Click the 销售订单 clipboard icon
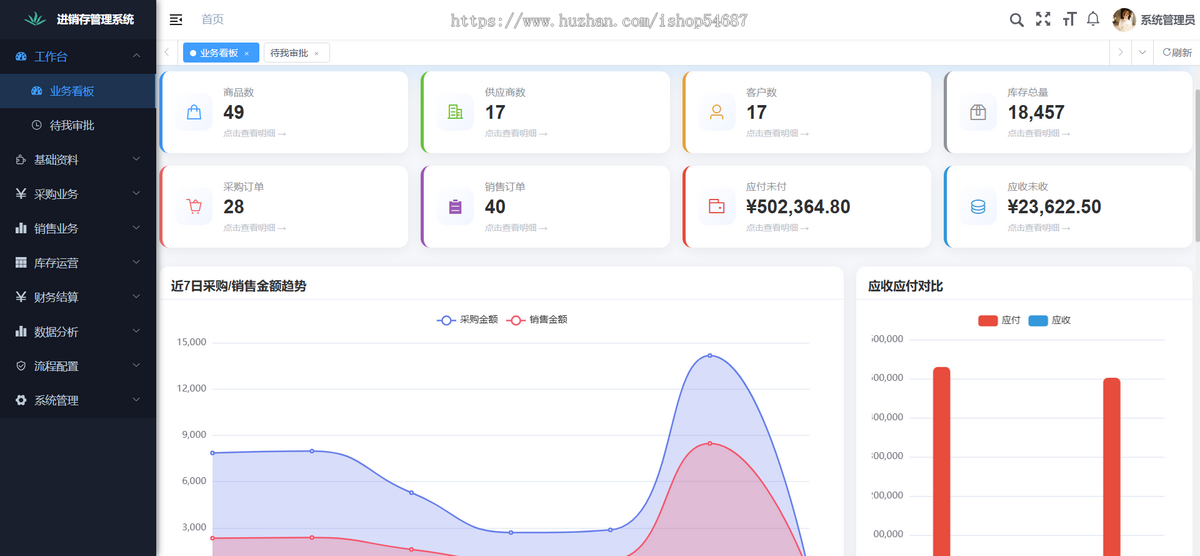1200x556 pixels. [455, 207]
